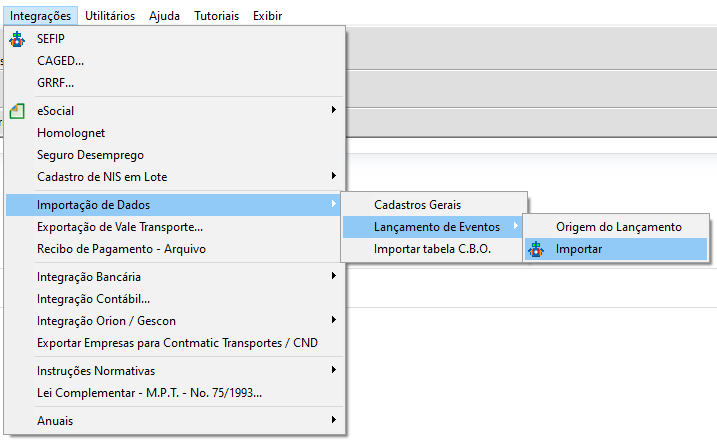
Task: Open the Integração Bancária submenu
Action: click(333, 277)
